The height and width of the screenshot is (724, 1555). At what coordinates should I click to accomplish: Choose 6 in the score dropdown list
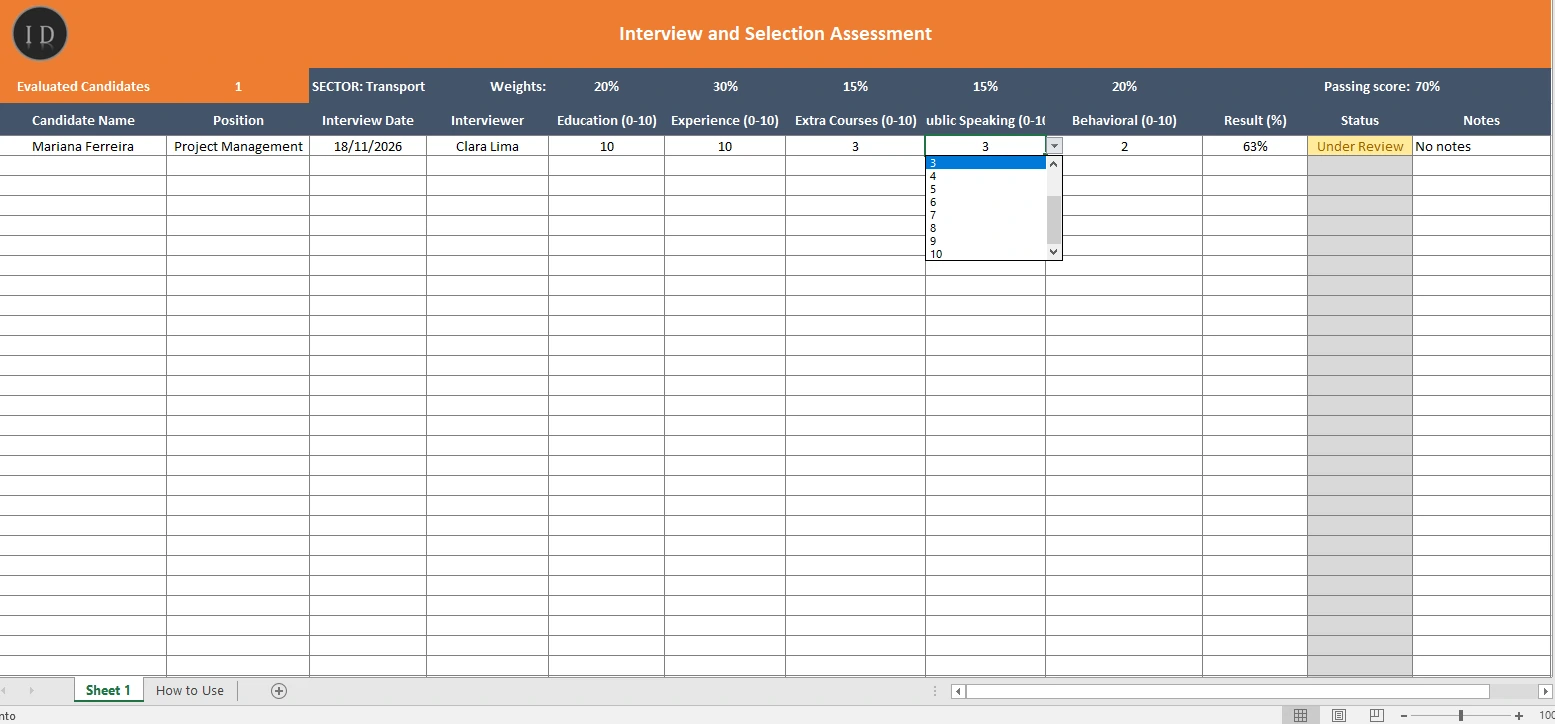point(986,202)
